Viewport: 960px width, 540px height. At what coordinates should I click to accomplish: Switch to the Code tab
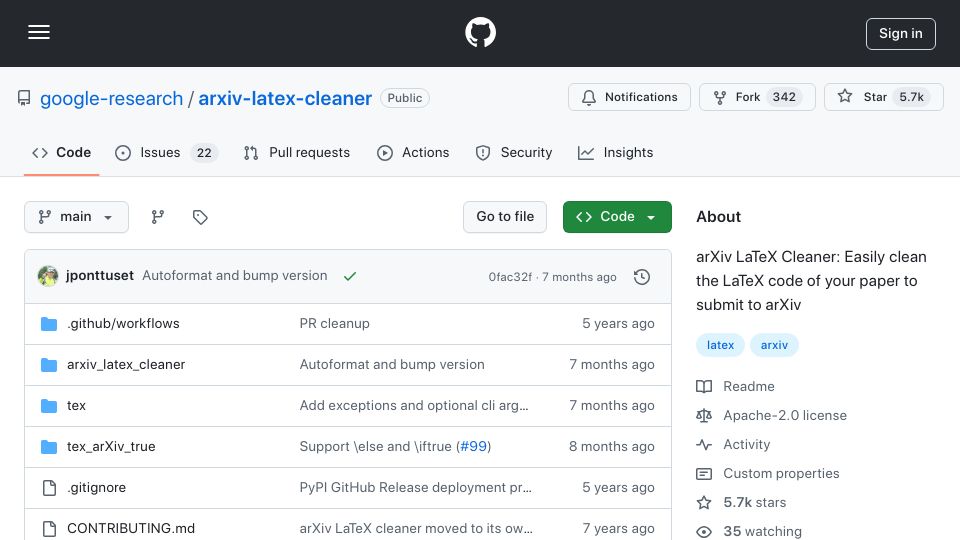pos(61,152)
